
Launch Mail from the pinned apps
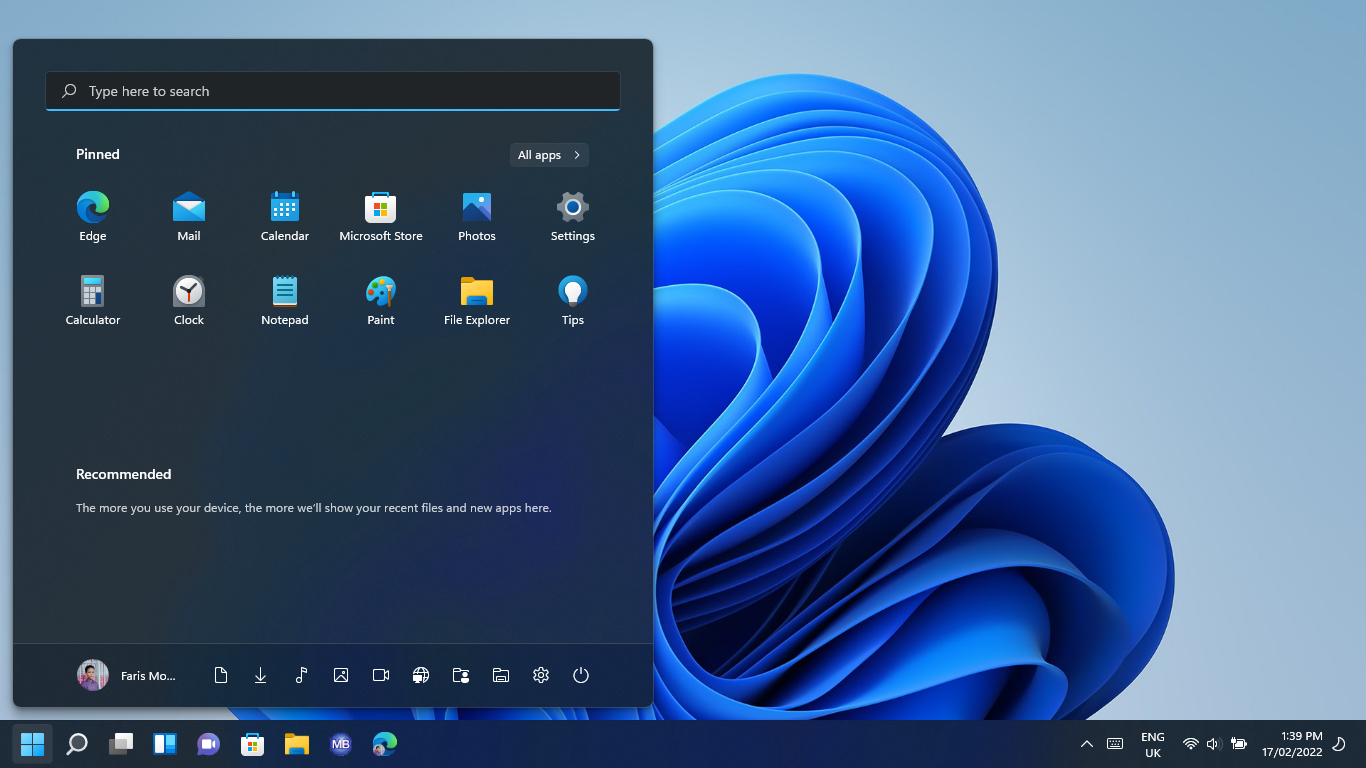[x=189, y=217]
